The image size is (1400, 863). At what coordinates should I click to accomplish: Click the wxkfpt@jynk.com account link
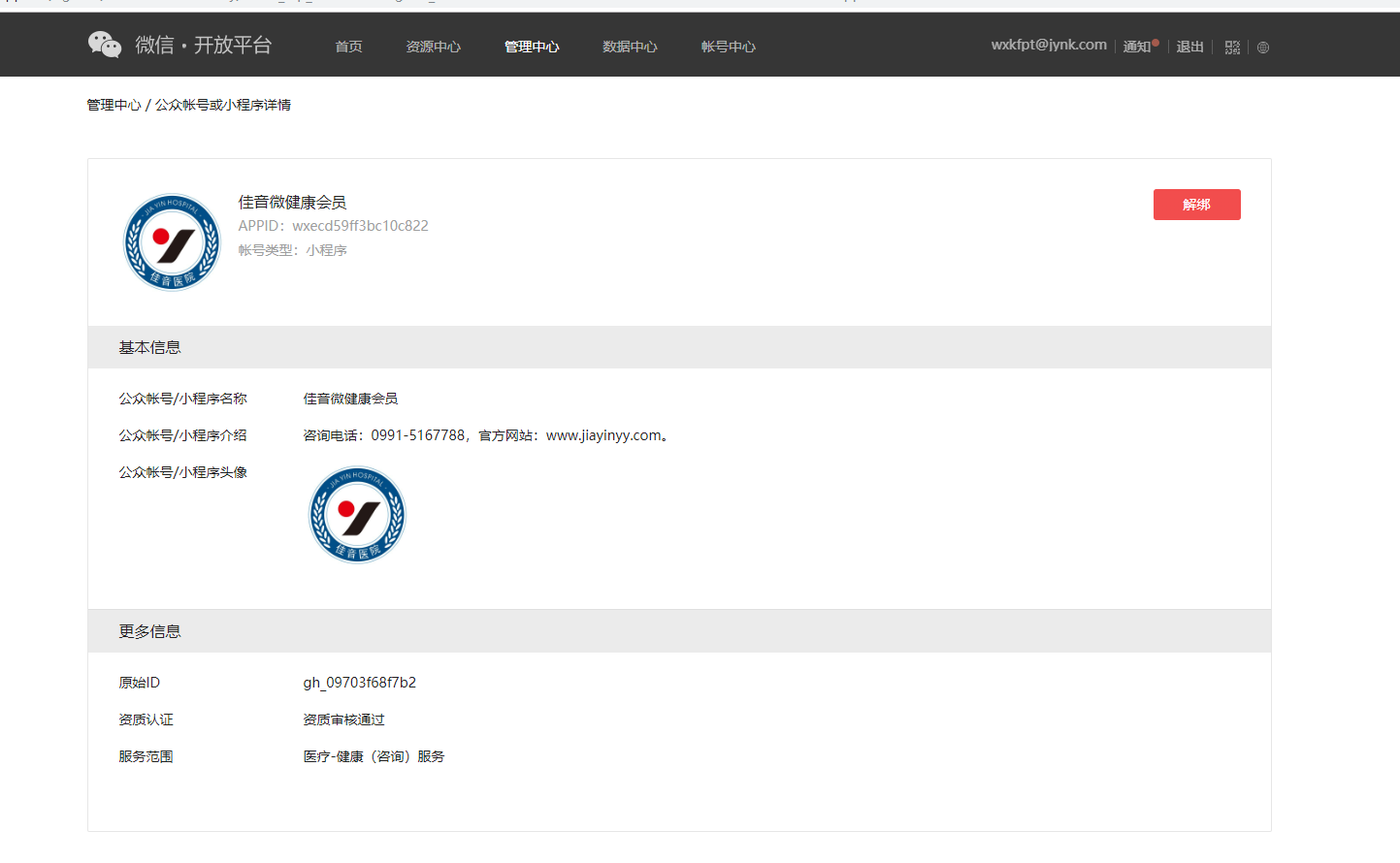click(1049, 45)
